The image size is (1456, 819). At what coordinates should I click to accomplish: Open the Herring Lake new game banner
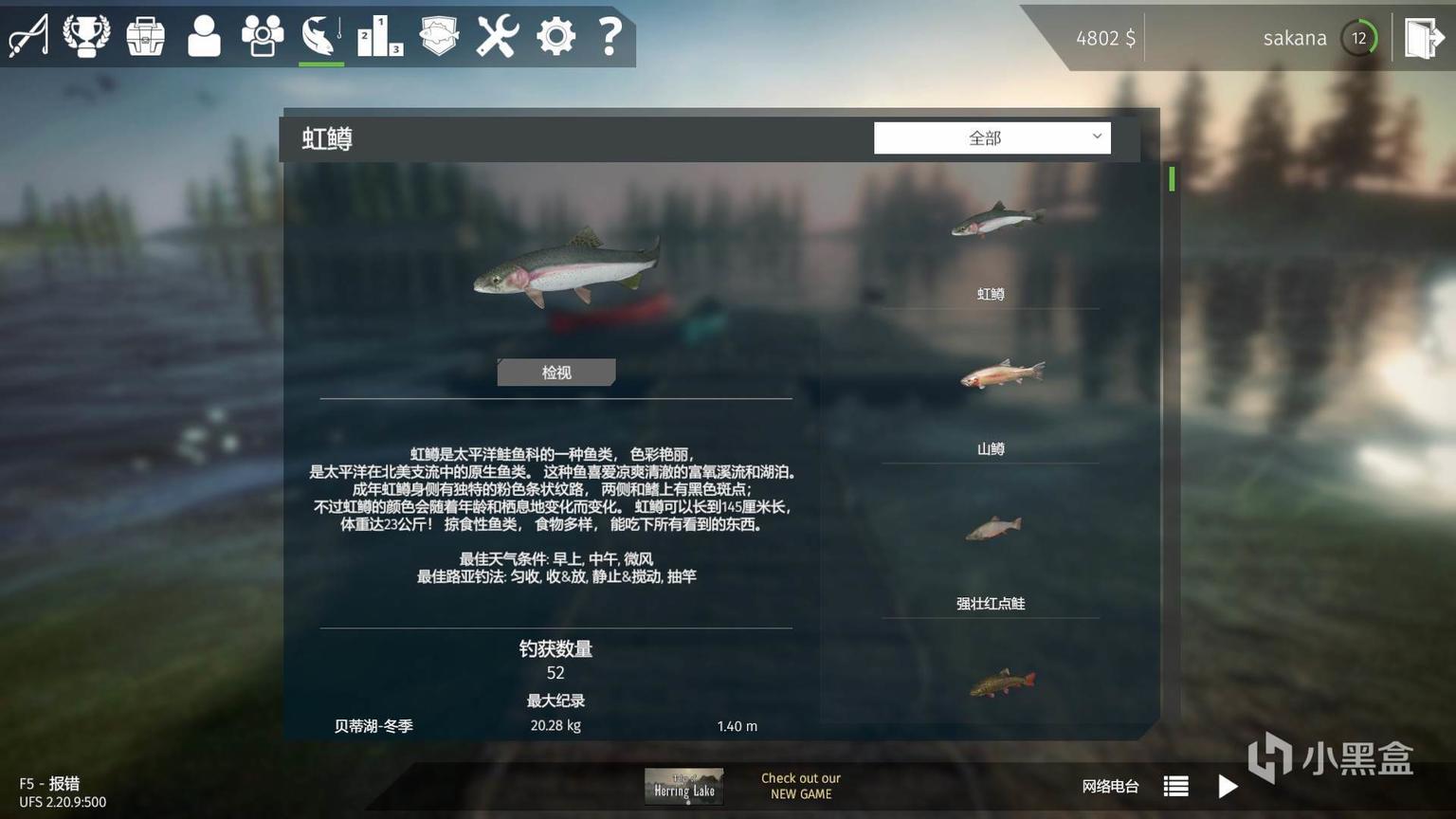tap(683, 786)
